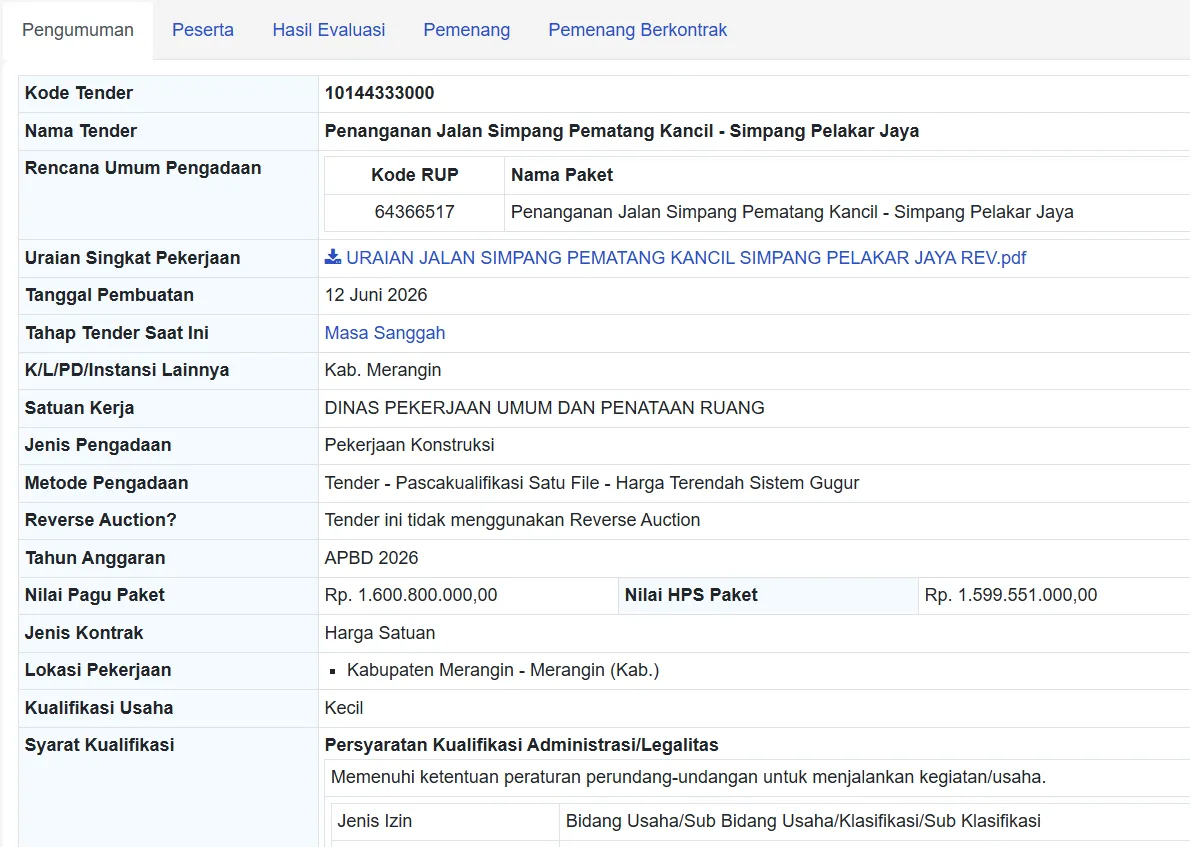This screenshot has width=1190, height=847.
Task: Click the 'Memenuhi ketentuan peraturan perundang-undangan' sentence
Action: click(688, 778)
